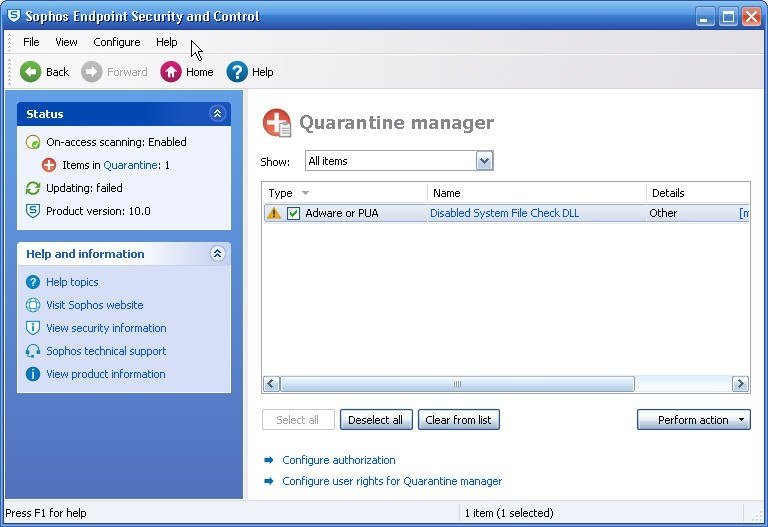
Task: Open the Help menu
Action: [167, 42]
